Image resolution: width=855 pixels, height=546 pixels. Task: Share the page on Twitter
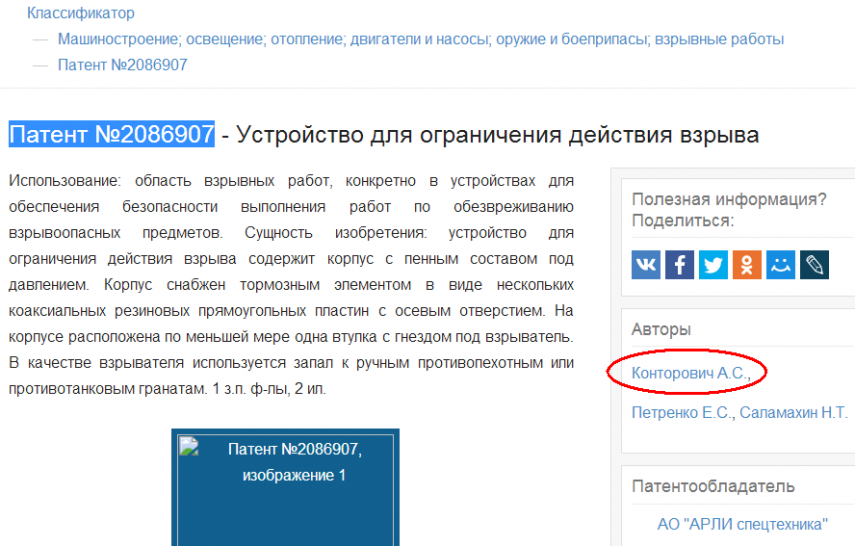pyautogui.click(x=713, y=265)
